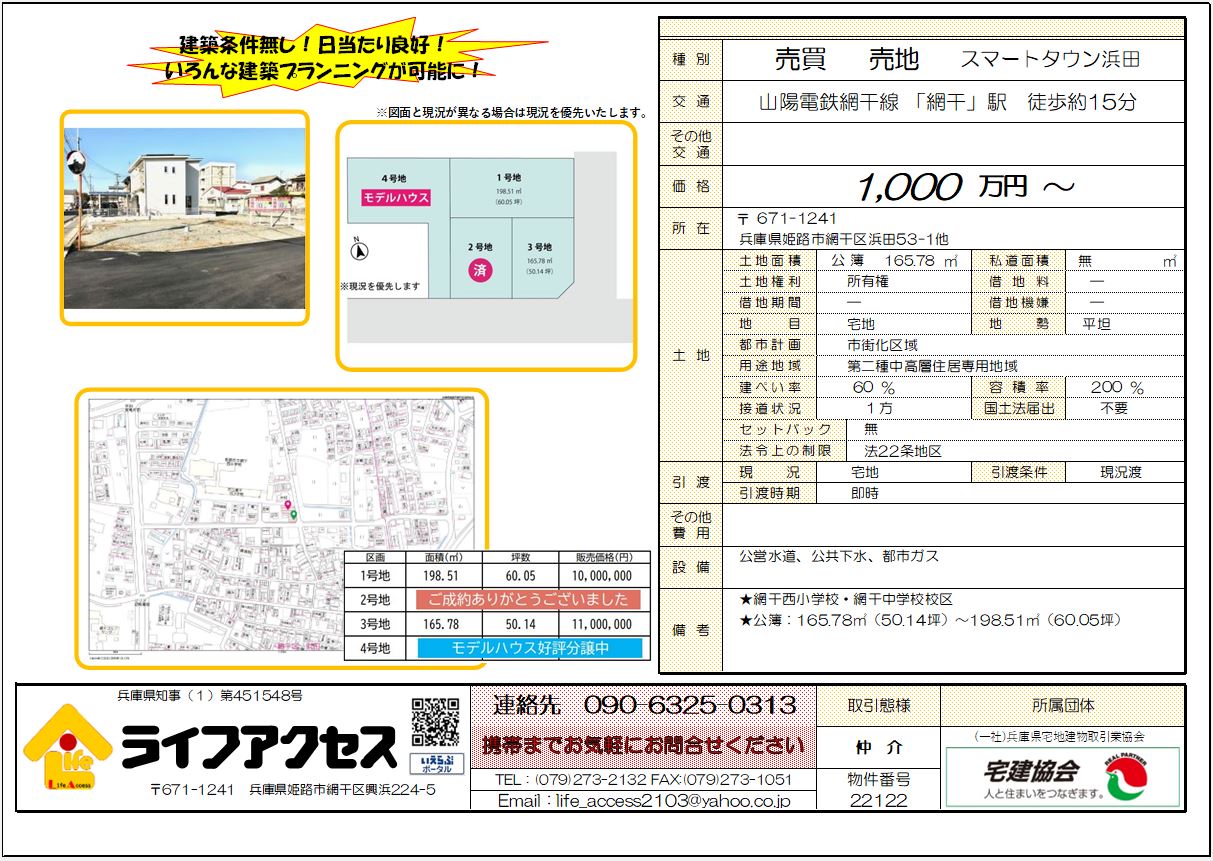Click the １方 road frontage value
1213x861 pixels.
[x=880, y=408]
